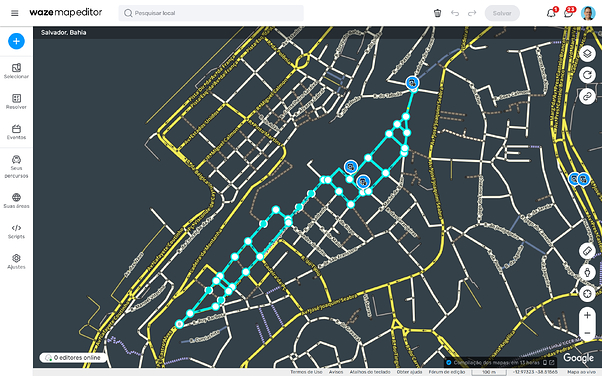This screenshot has height=376, width=602.
Task: Open the Atalhos do teclado link
Action: coord(370,372)
